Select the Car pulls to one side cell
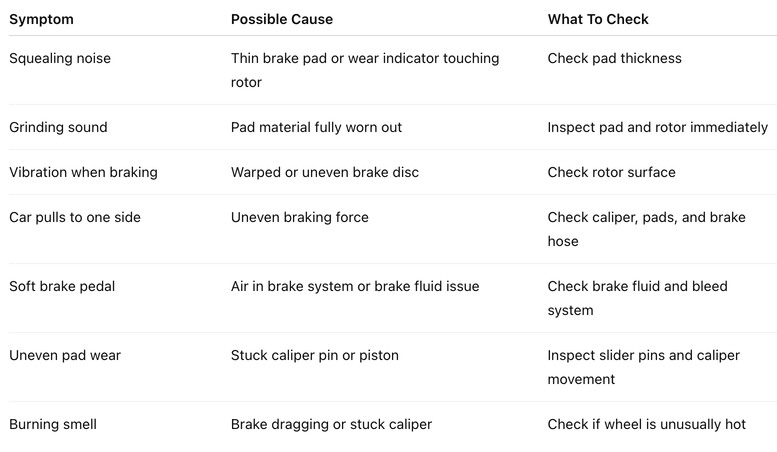Image resolution: width=777 pixels, height=452 pixels. [75, 218]
